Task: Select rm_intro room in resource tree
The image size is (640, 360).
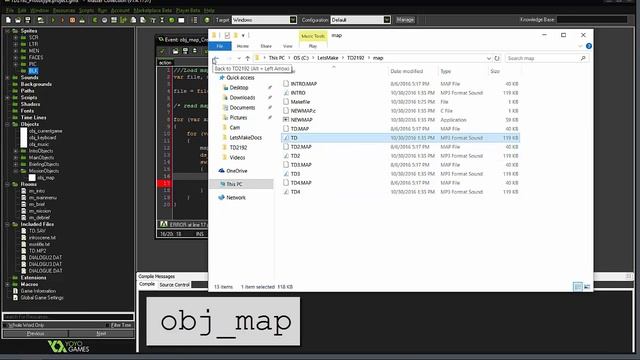Action: point(37,191)
